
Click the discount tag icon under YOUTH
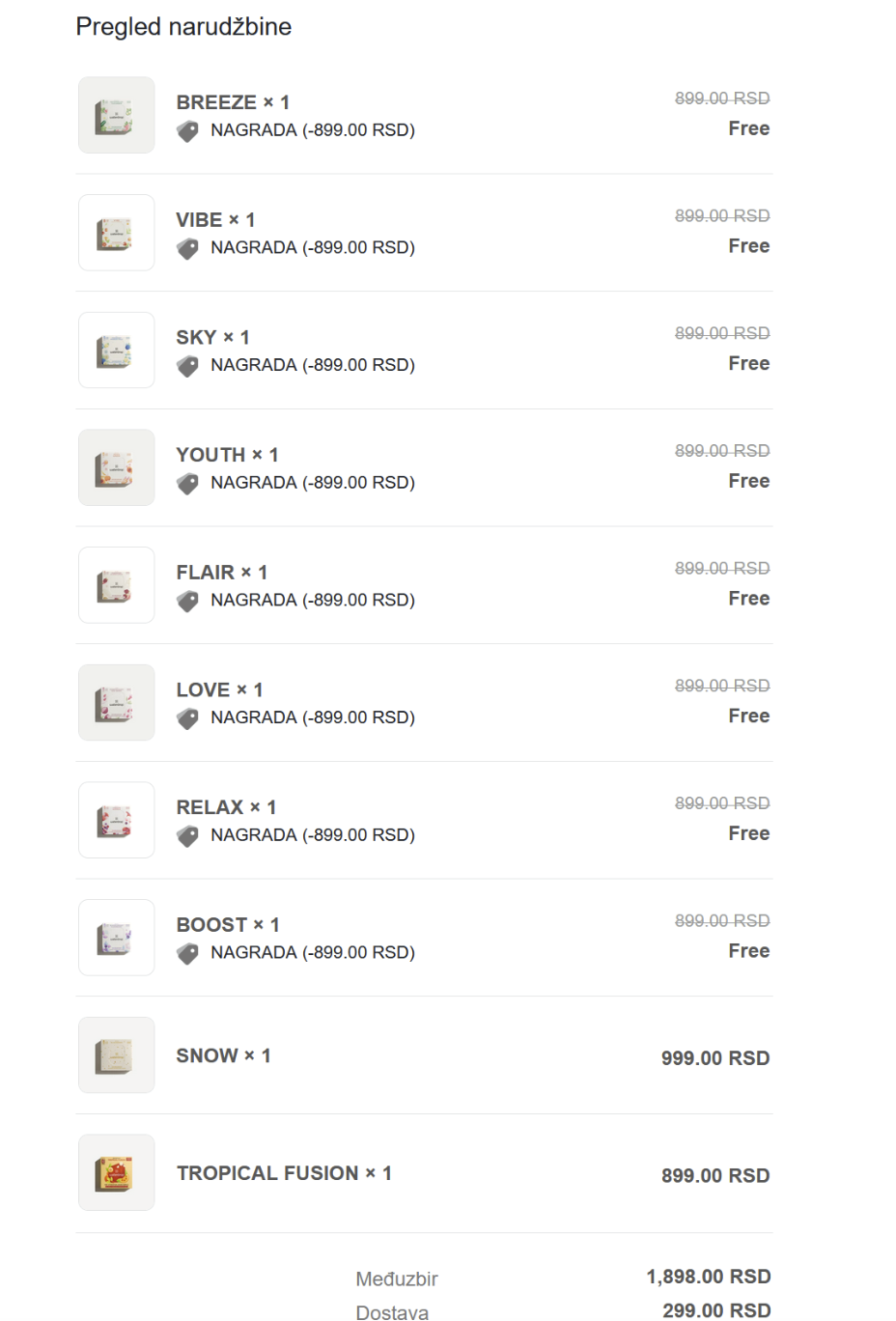(x=187, y=484)
